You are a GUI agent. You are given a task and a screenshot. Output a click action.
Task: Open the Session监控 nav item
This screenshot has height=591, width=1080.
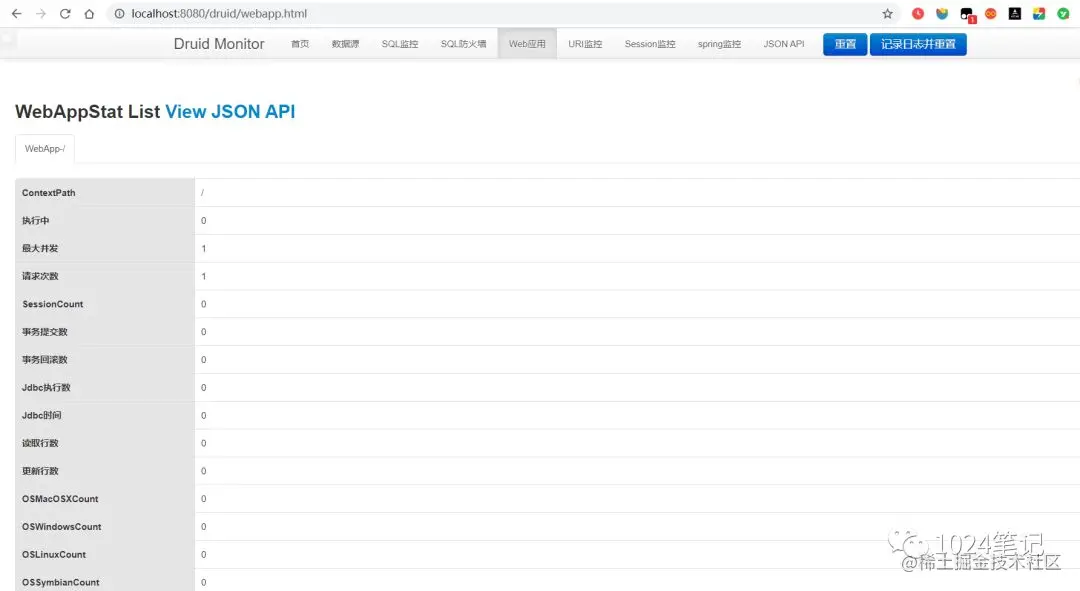pos(650,44)
